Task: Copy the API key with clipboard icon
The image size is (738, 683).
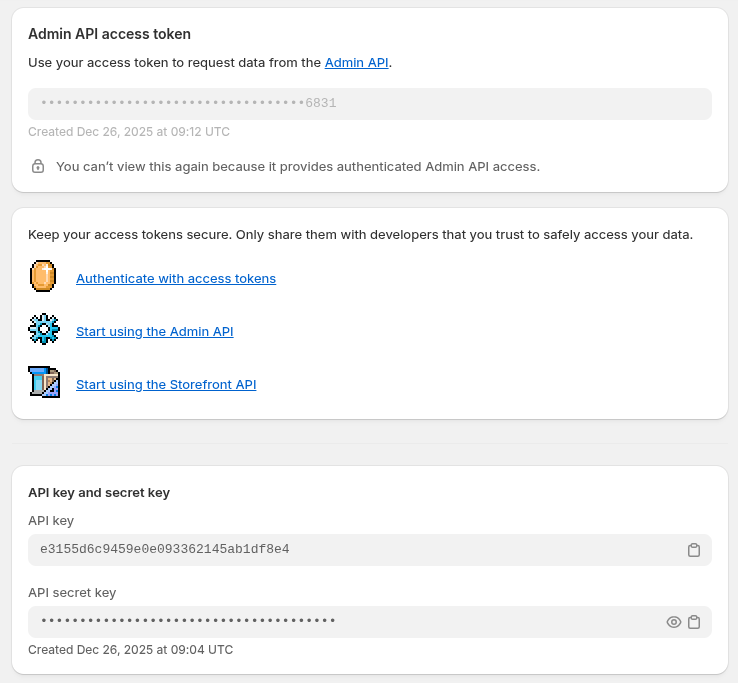Action: coord(694,550)
